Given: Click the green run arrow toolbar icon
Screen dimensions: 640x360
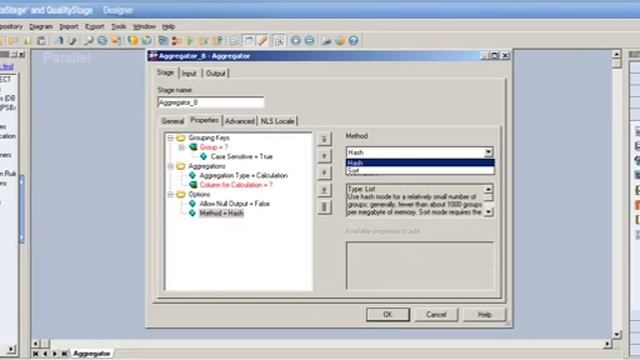Looking at the screenshot, I should 190,40.
